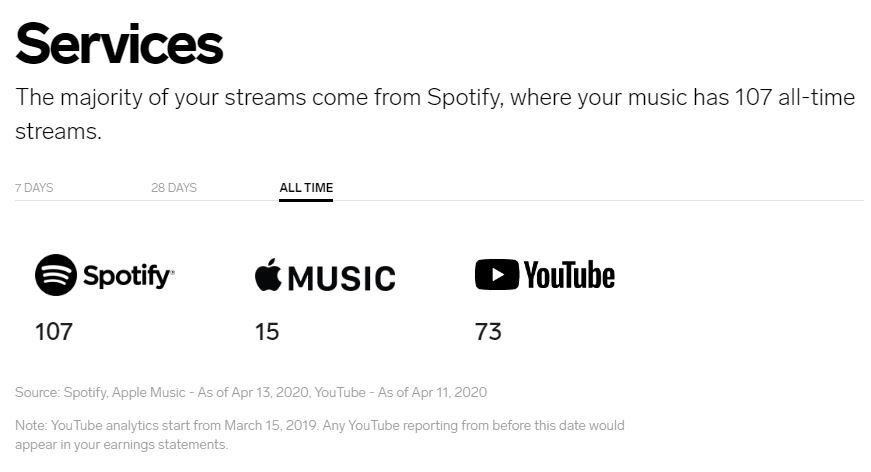The width and height of the screenshot is (871, 472).
Task: Click the Apple logo icon
Action: pos(268,275)
